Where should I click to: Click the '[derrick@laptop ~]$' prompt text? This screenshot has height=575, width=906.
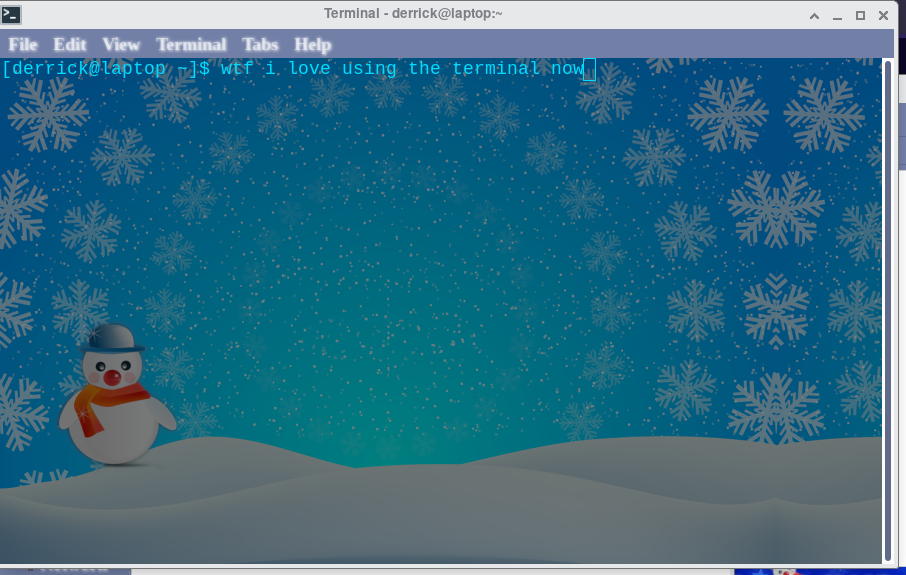click(106, 69)
